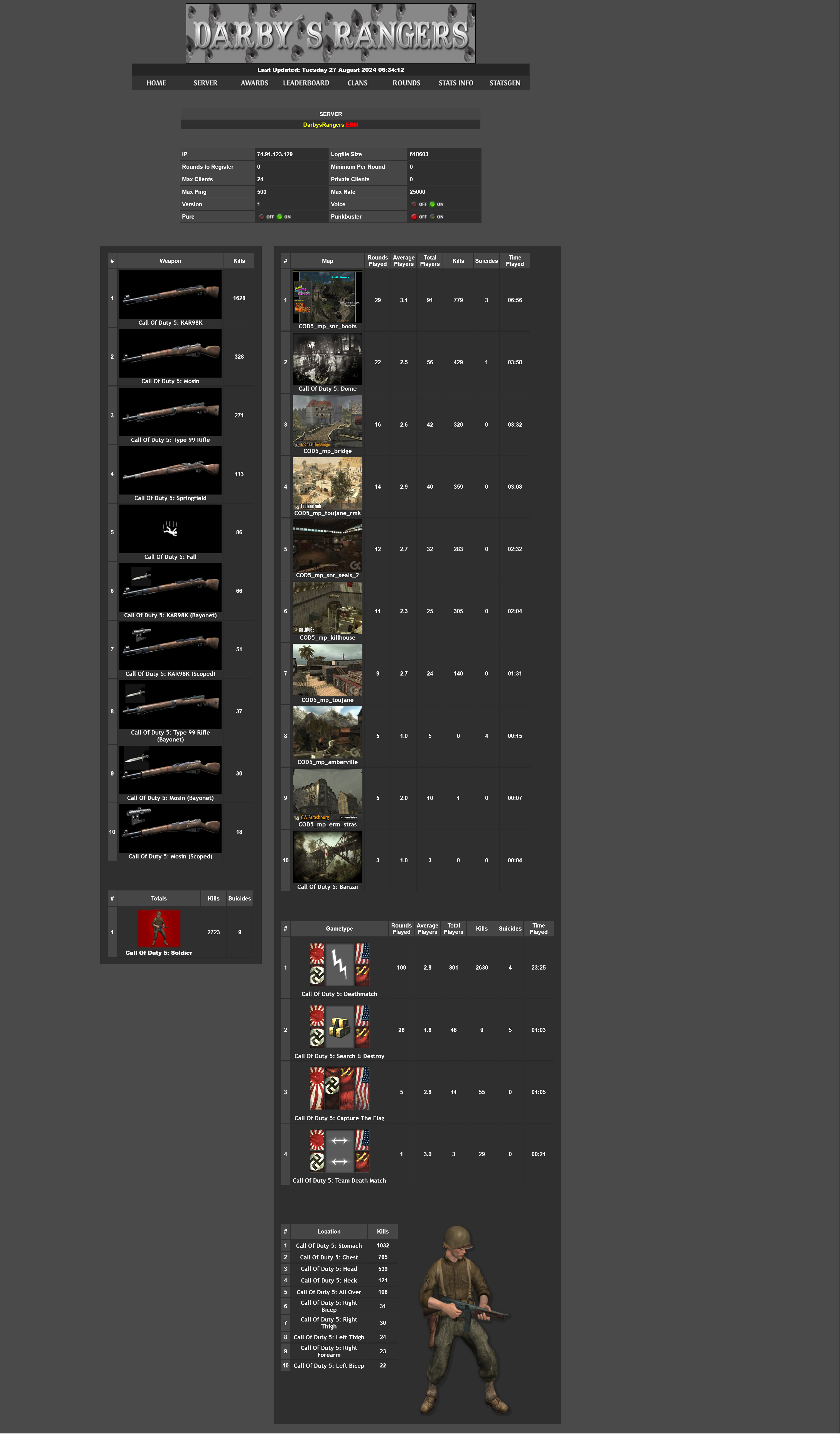Go to the SERVER nav tab
The height and width of the screenshot is (1434, 840).
click(205, 83)
